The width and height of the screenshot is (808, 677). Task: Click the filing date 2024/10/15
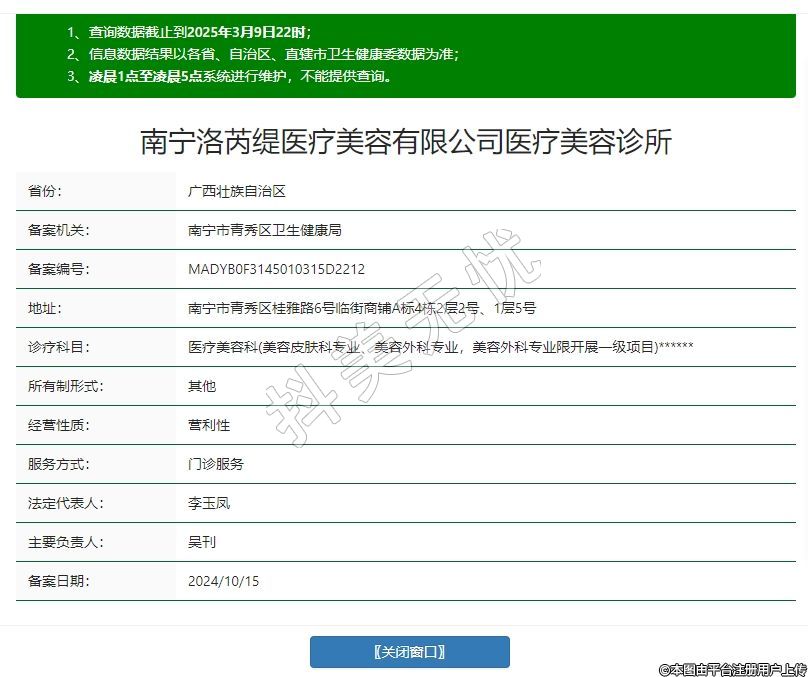click(x=223, y=581)
